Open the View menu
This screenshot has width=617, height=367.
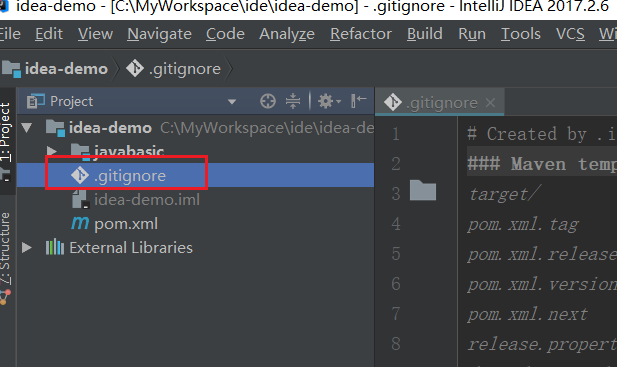95,34
